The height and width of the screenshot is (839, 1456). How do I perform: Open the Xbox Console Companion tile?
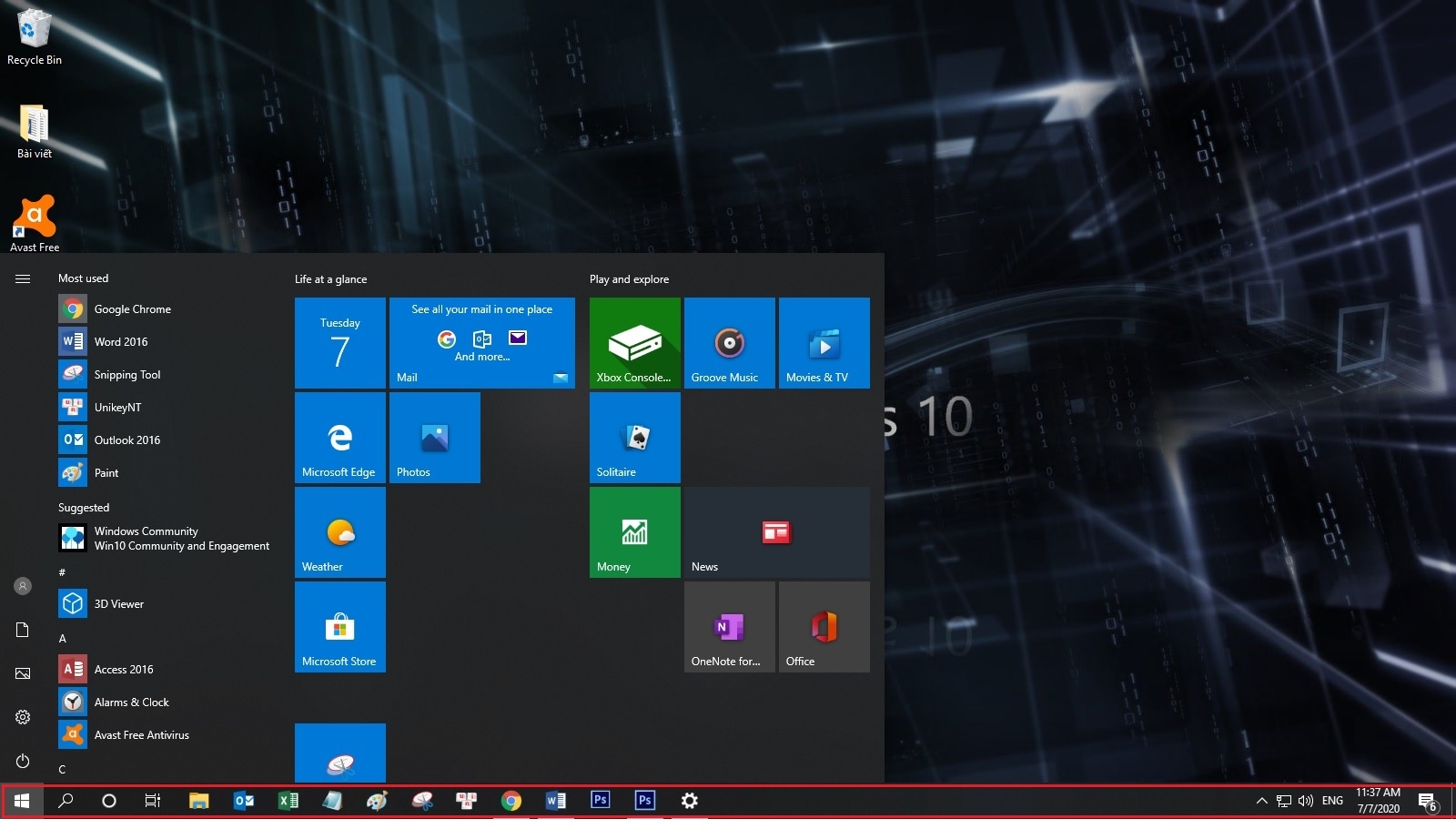tap(634, 343)
